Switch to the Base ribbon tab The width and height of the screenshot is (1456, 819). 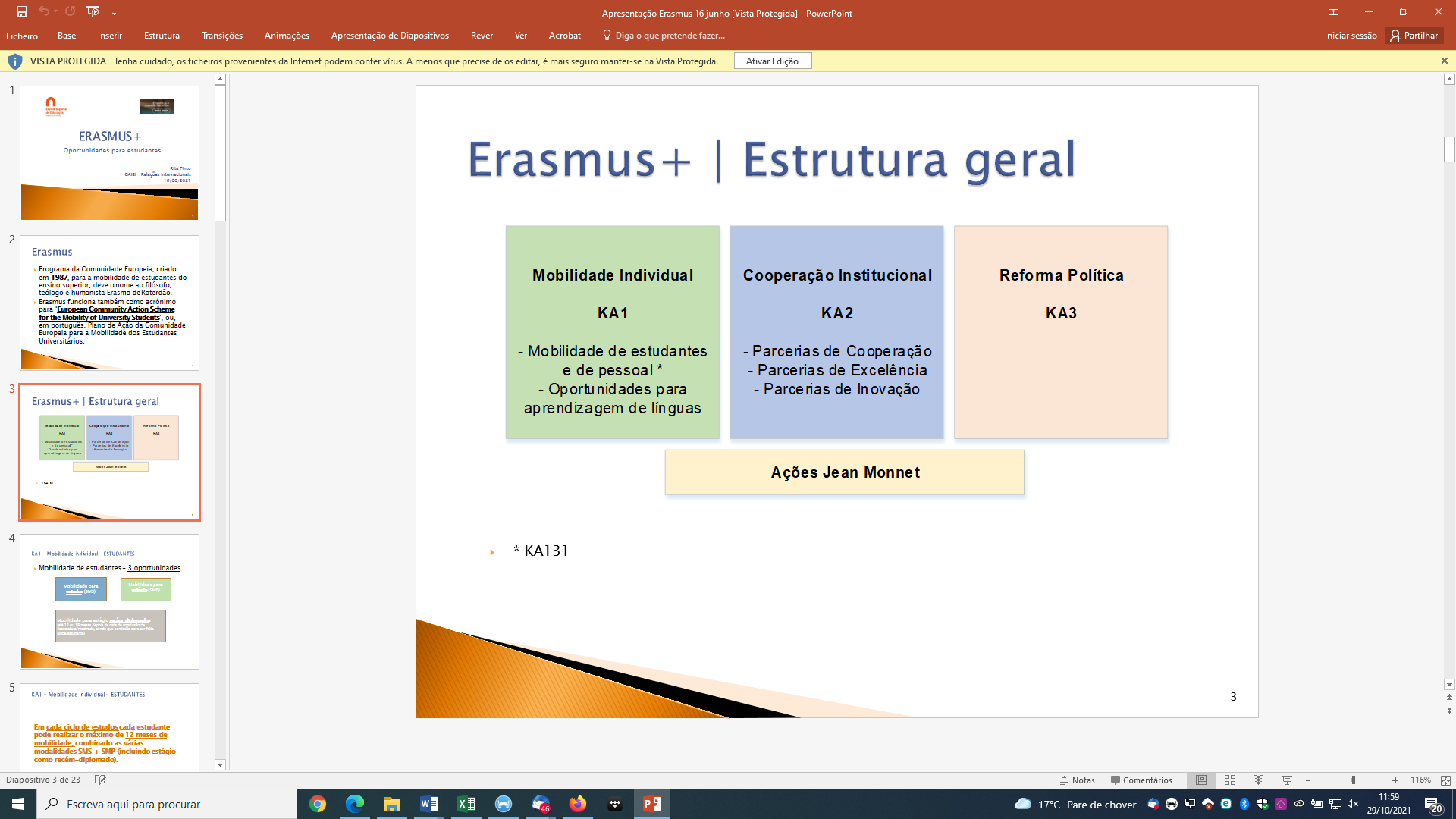coord(67,36)
